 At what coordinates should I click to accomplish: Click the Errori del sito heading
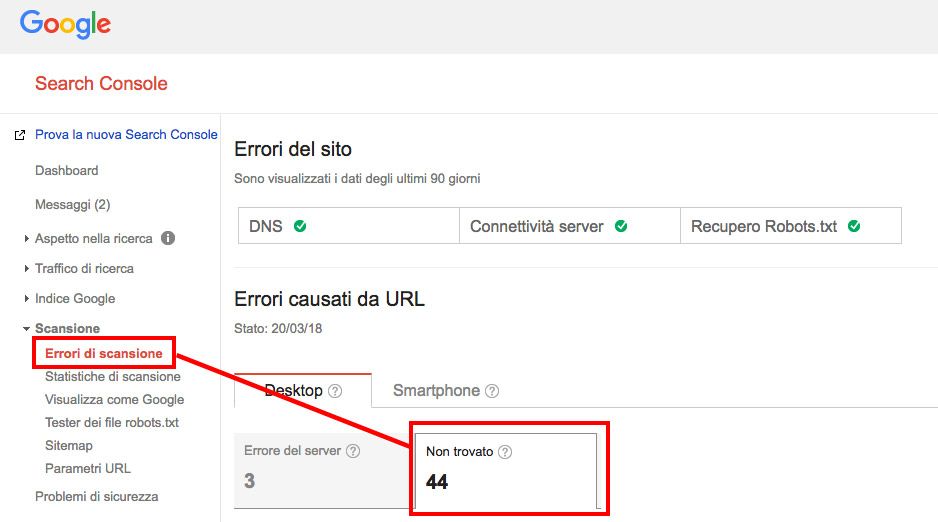click(293, 149)
